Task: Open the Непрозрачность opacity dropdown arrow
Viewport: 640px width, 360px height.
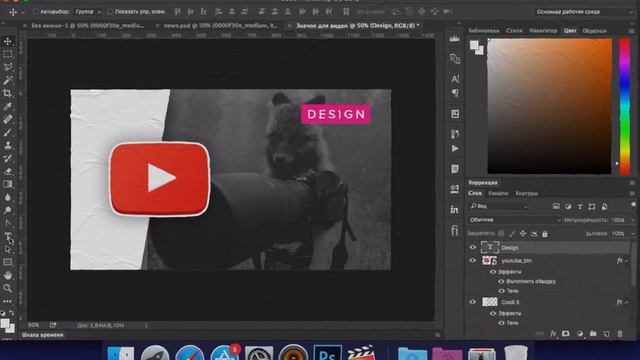Action: pyautogui.click(x=633, y=220)
